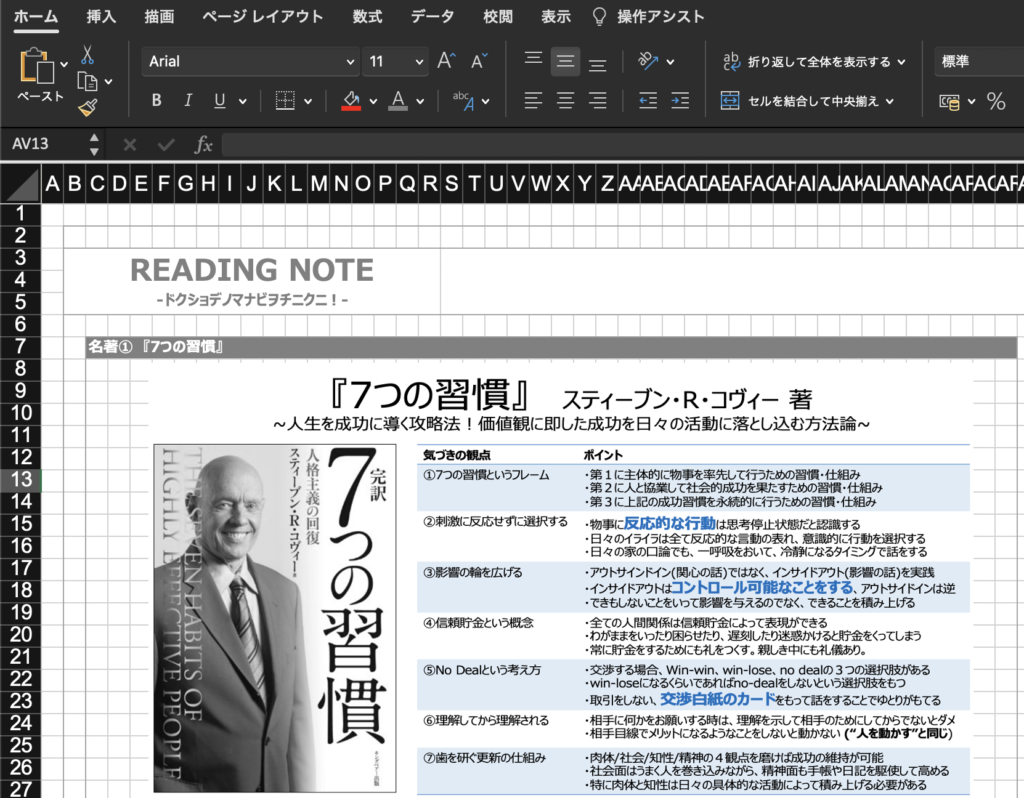This screenshot has width=1024, height=798.
Task: Toggle underline formatting
Action: (219, 101)
